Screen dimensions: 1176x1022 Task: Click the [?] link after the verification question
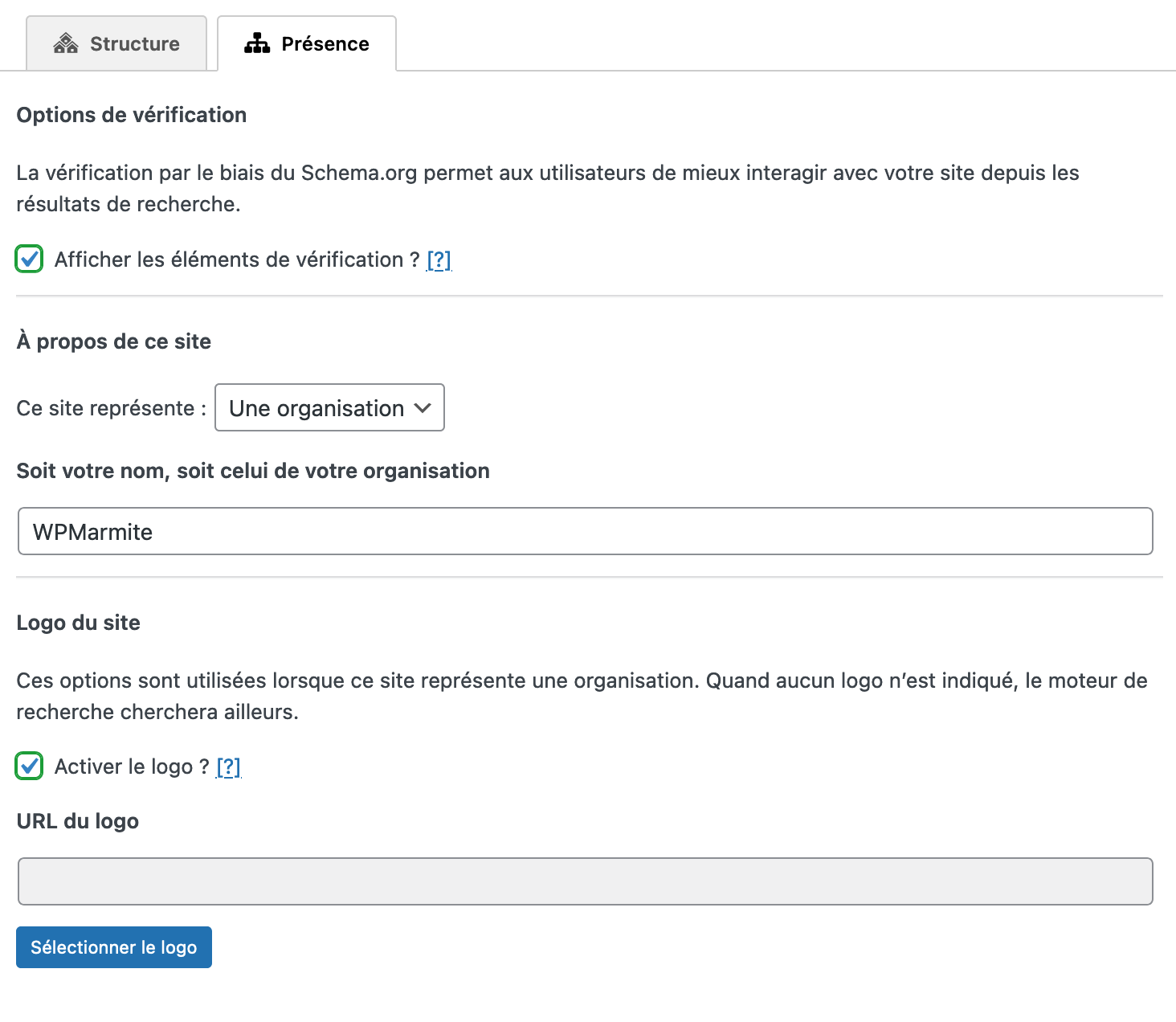[439, 260]
